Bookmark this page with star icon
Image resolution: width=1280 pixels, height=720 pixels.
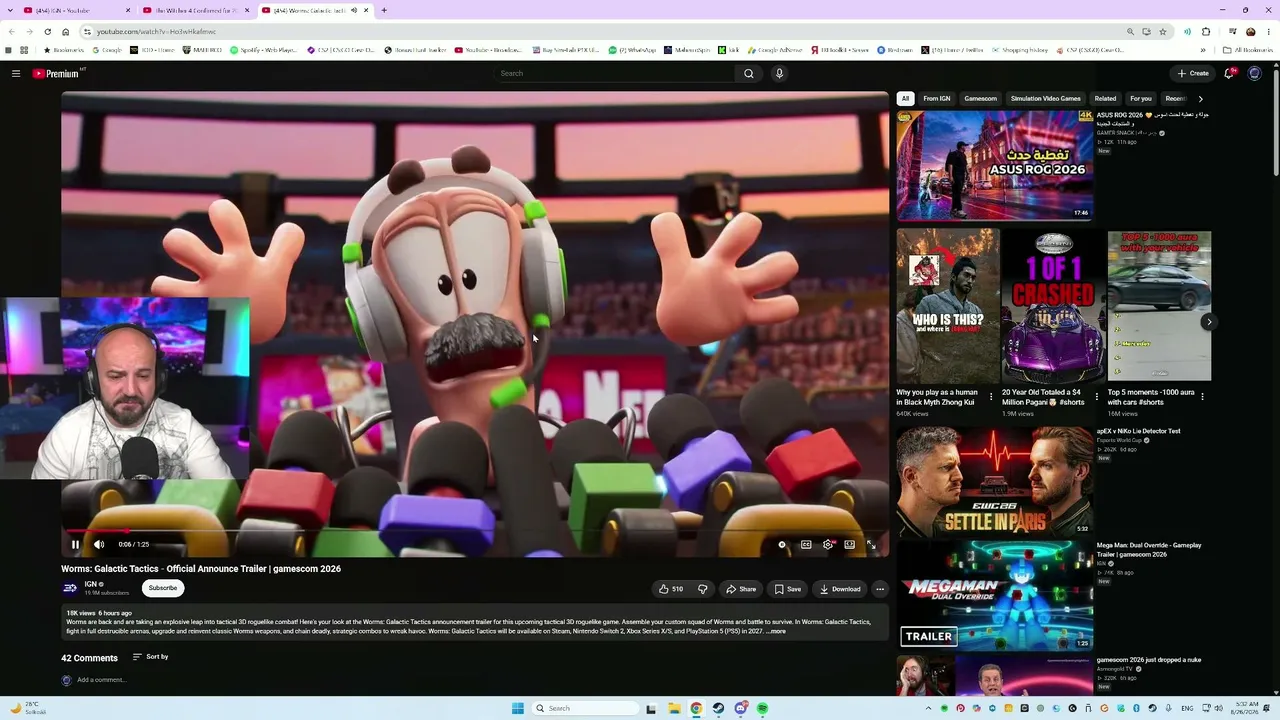pos(1162,32)
